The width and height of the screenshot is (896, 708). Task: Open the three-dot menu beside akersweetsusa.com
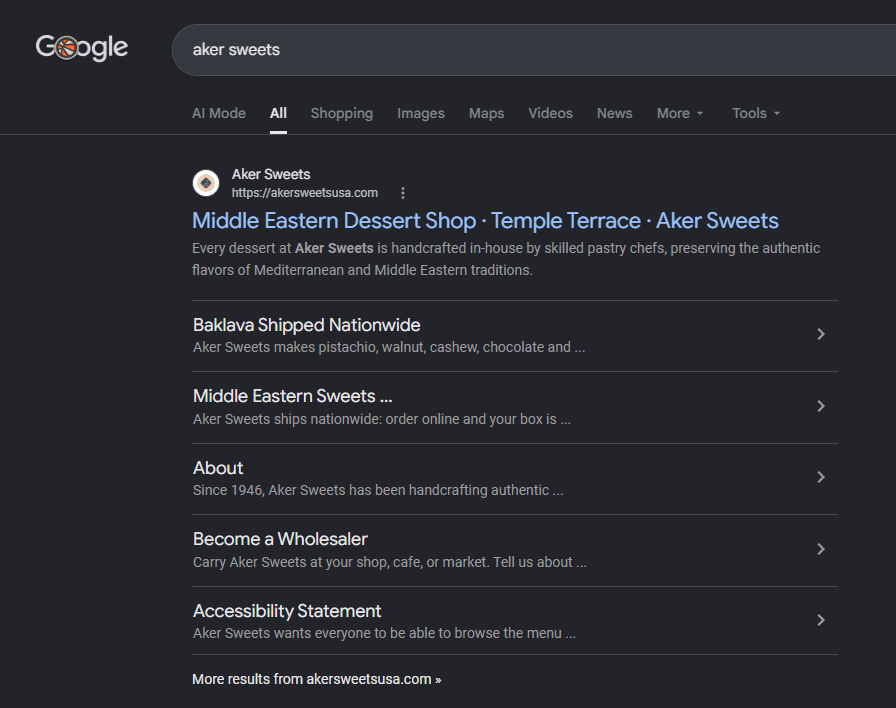(x=403, y=193)
